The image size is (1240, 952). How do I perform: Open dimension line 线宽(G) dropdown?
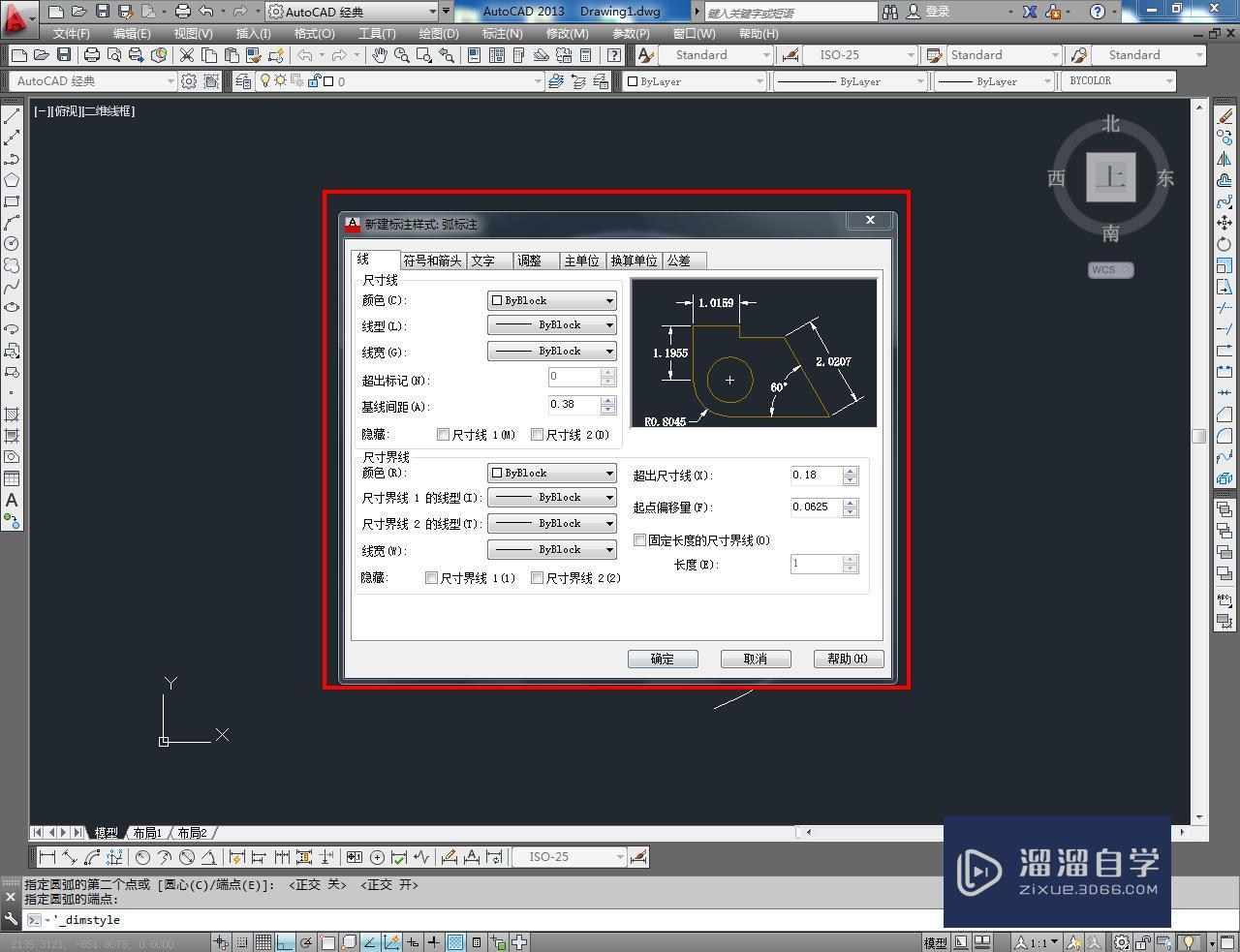[x=552, y=352]
